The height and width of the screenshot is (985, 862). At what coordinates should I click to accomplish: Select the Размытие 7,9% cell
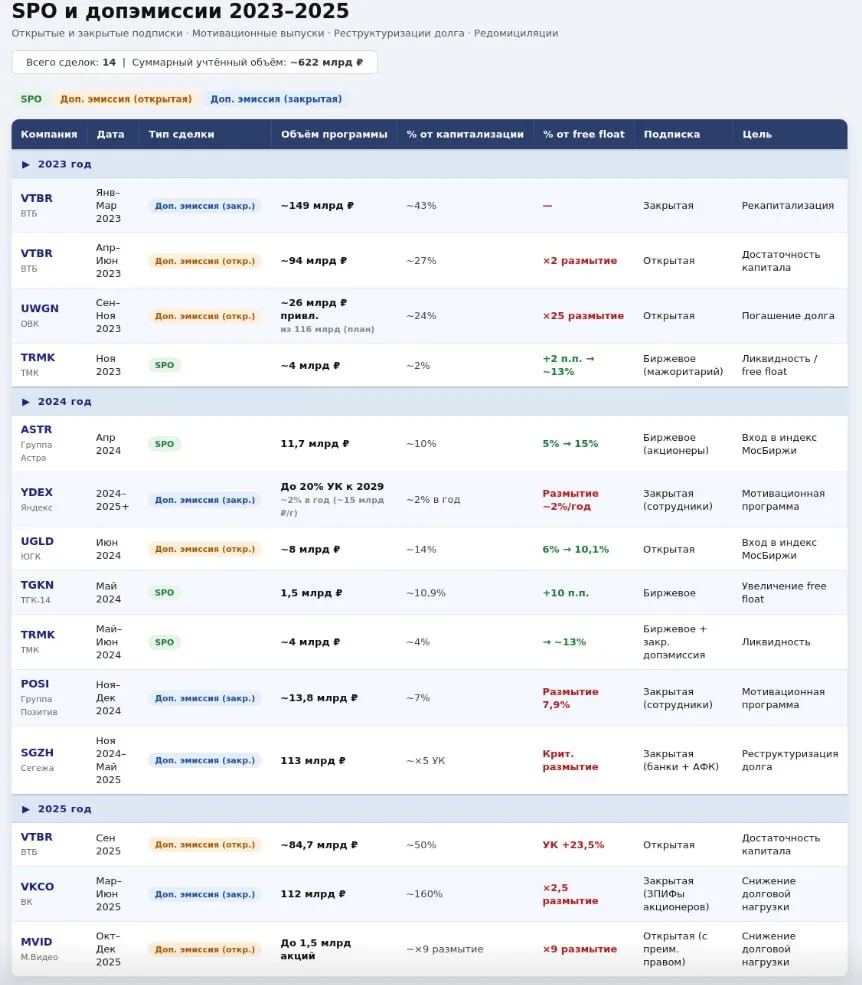coord(570,698)
